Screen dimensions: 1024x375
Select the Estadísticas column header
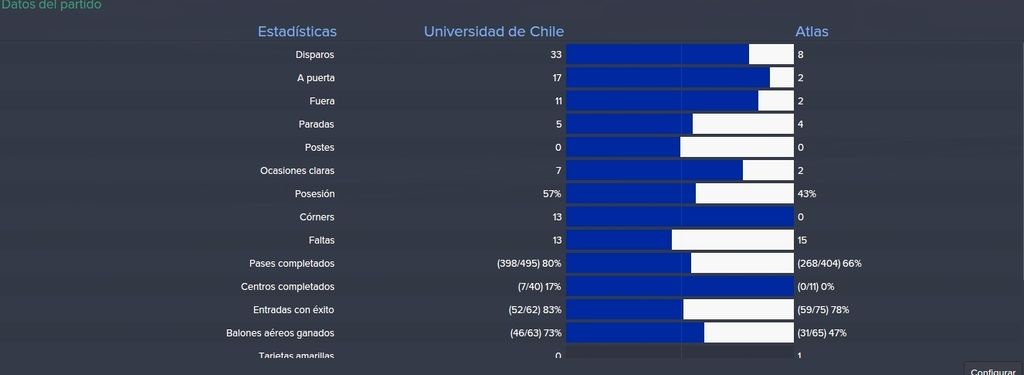coord(297,31)
